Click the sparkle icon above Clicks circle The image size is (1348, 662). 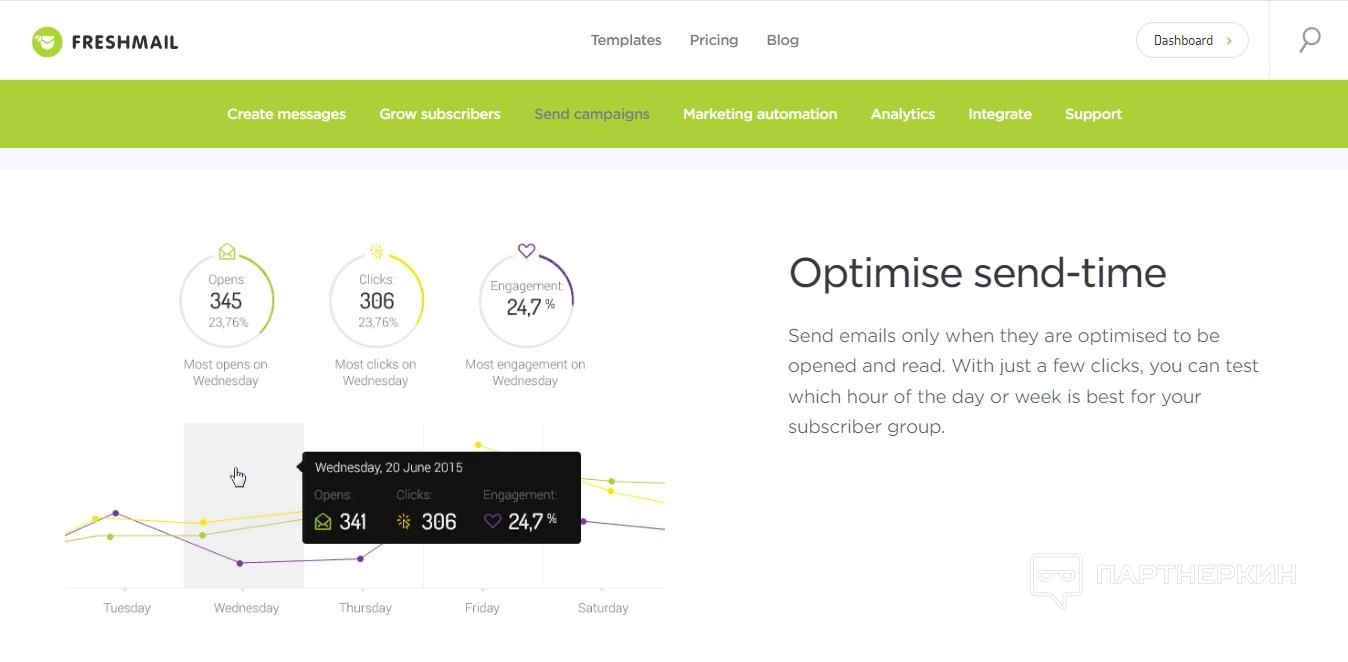coord(376,251)
